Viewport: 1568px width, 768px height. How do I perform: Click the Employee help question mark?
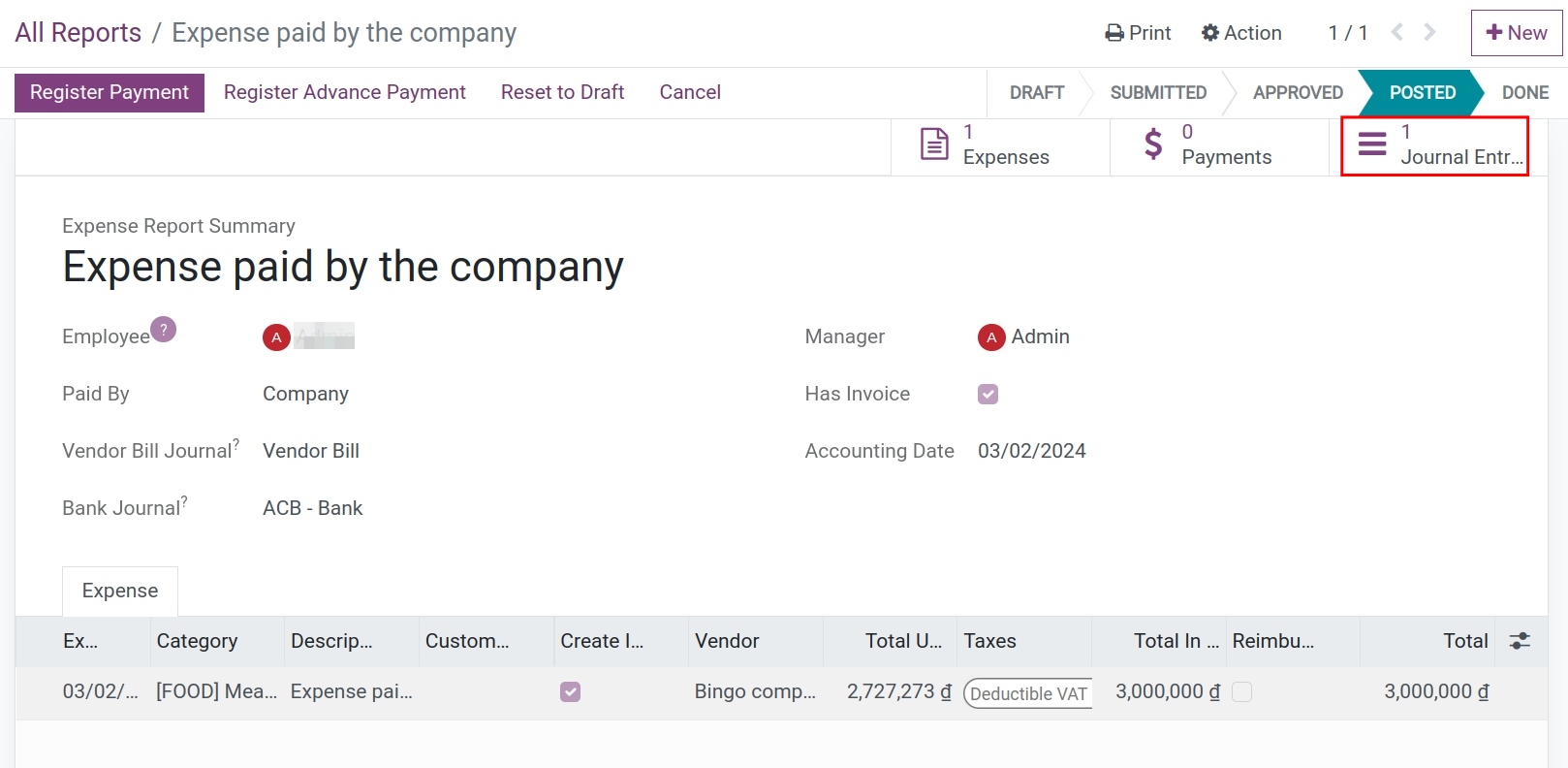pyautogui.click(x=164, y=330)
